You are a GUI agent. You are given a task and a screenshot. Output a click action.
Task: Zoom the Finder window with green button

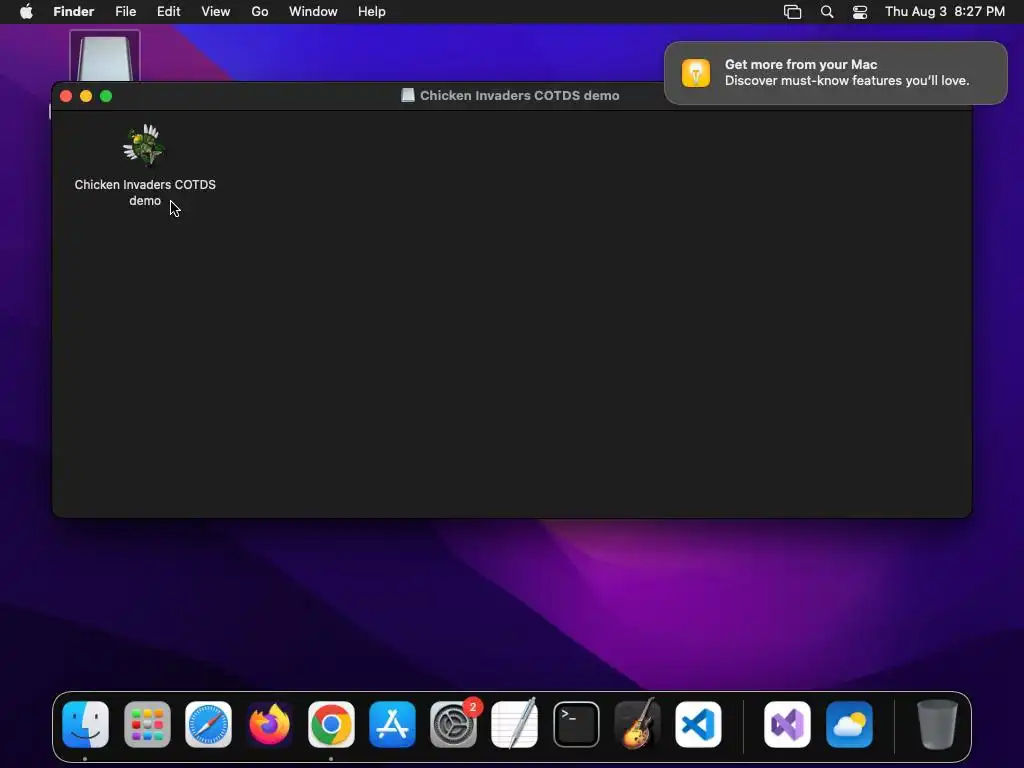tap(106, 96)
